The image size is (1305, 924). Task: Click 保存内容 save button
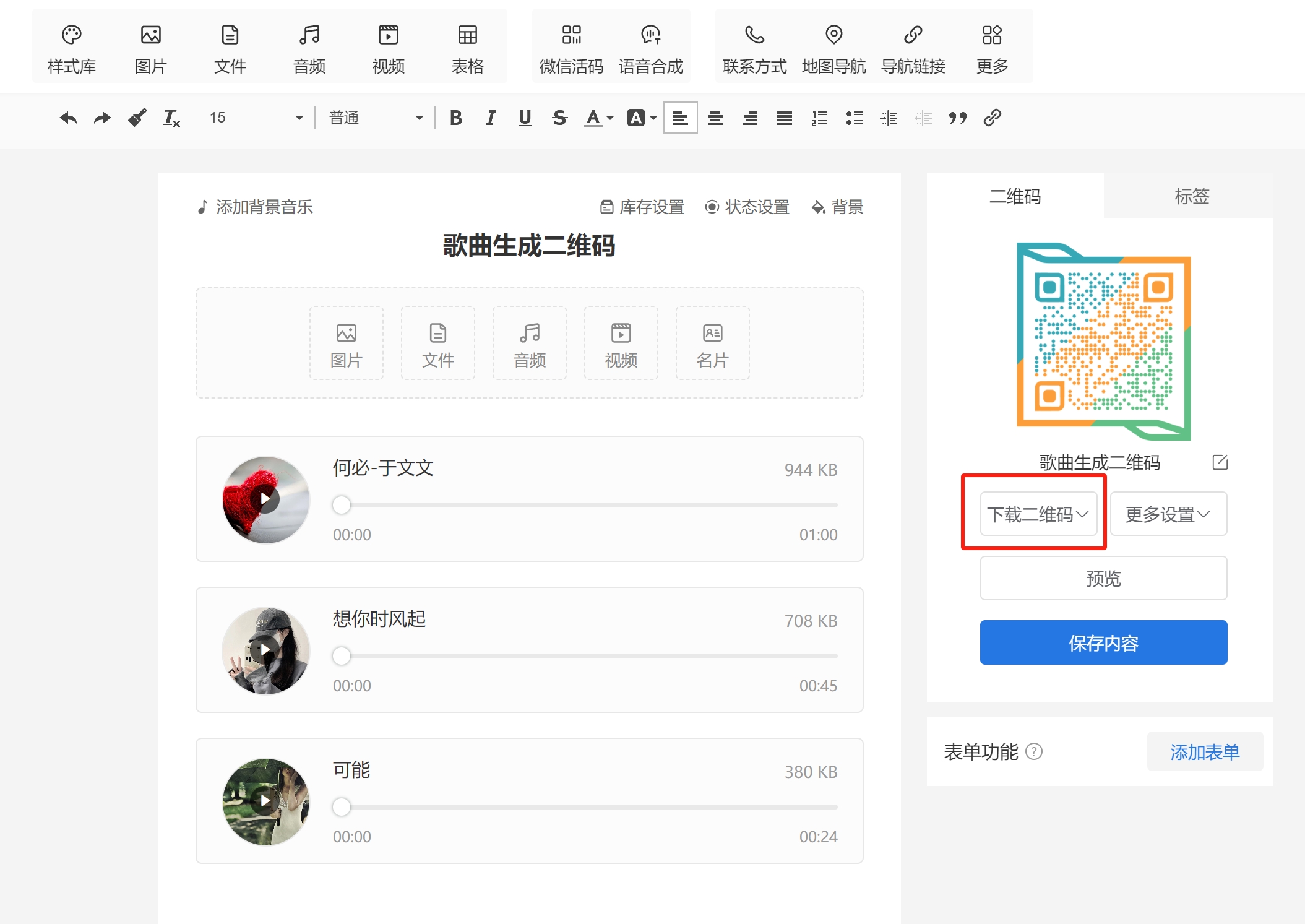[x=1103, y=642]
